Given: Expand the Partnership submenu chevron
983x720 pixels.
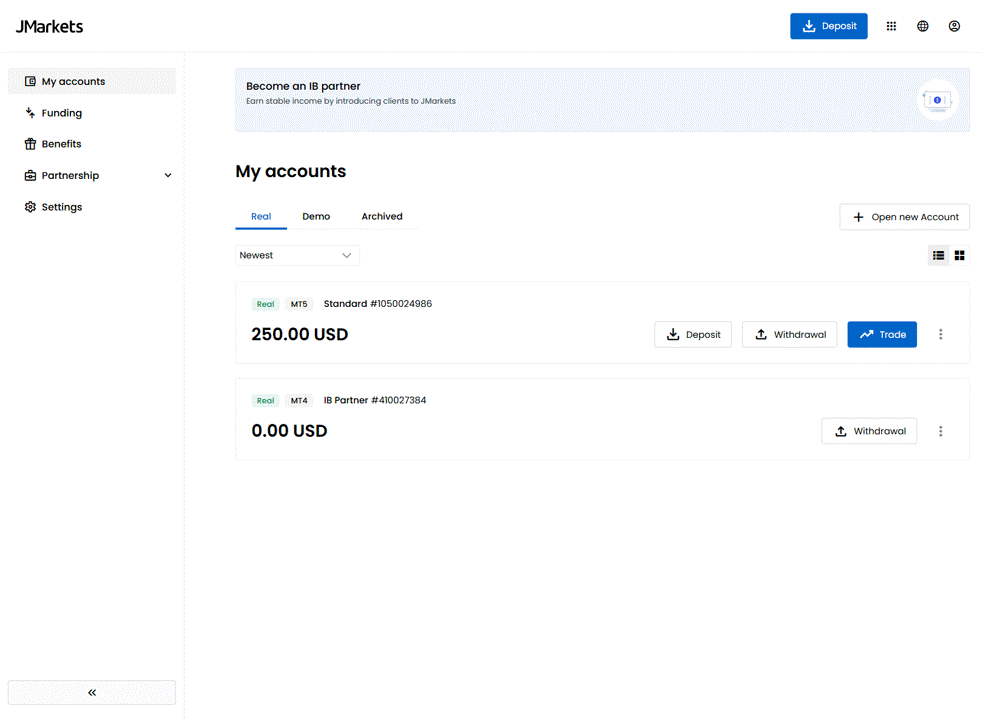Looking at the screenshot, I should 168,176.
